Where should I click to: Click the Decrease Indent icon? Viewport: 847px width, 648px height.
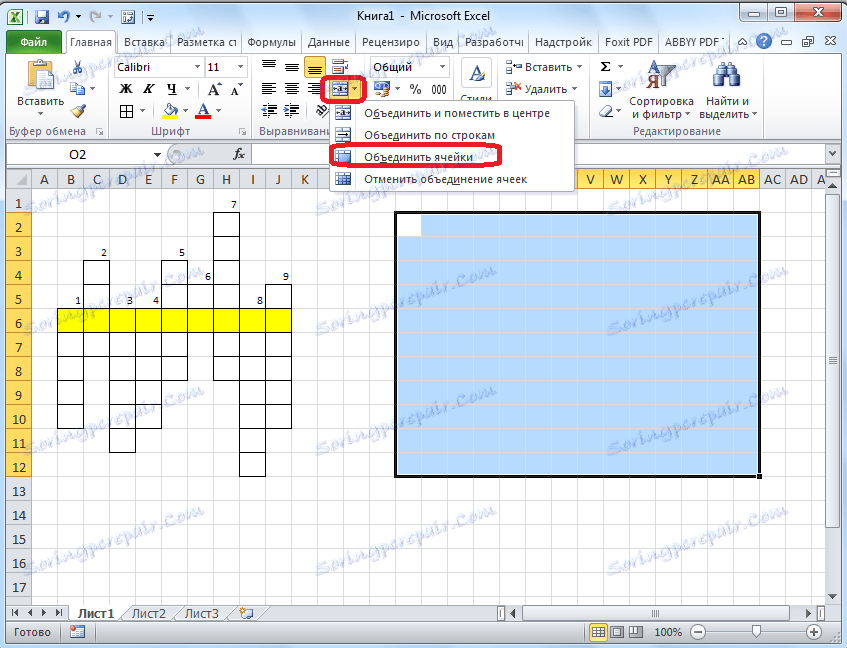coord(269,111)
